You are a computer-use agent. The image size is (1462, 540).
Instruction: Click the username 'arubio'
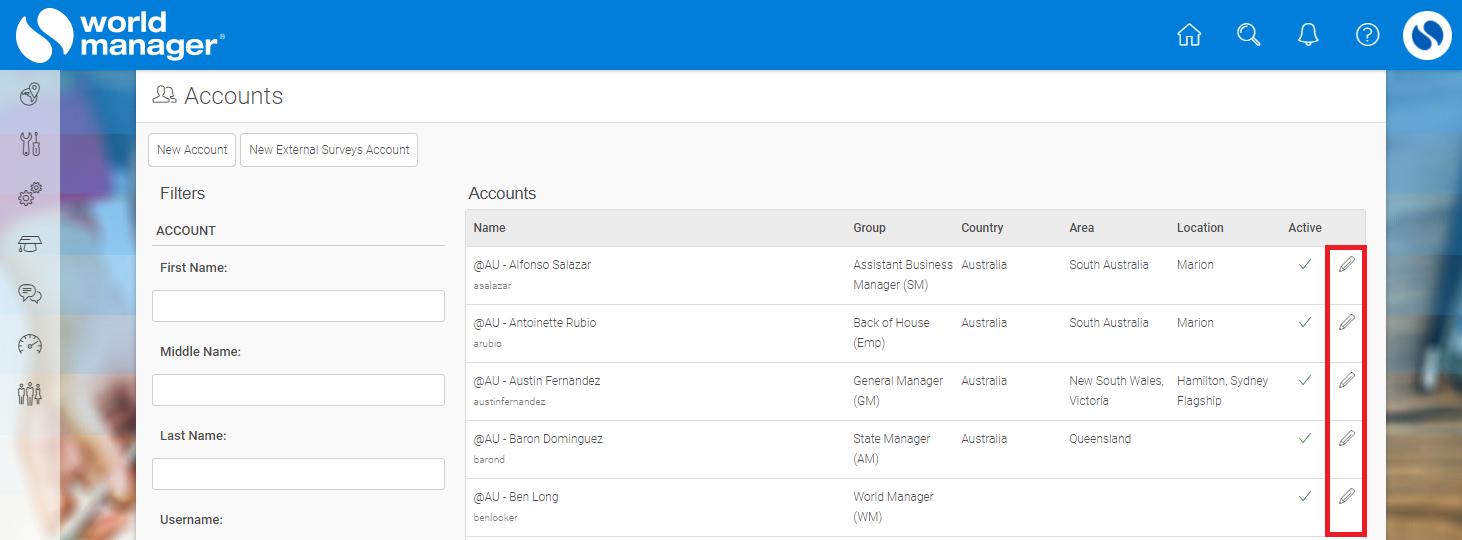point(487,344)
